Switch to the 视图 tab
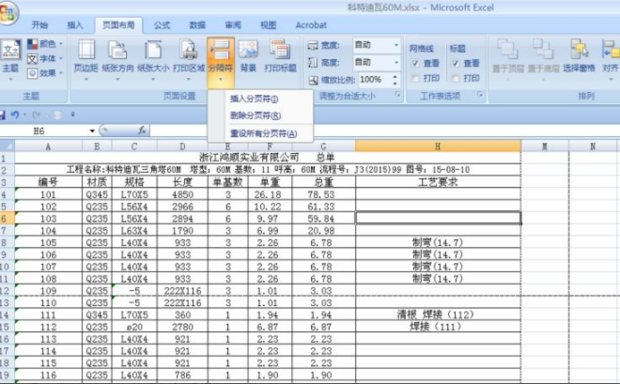The height and width of the screenshot is (384, 620). tap(268, 25)
